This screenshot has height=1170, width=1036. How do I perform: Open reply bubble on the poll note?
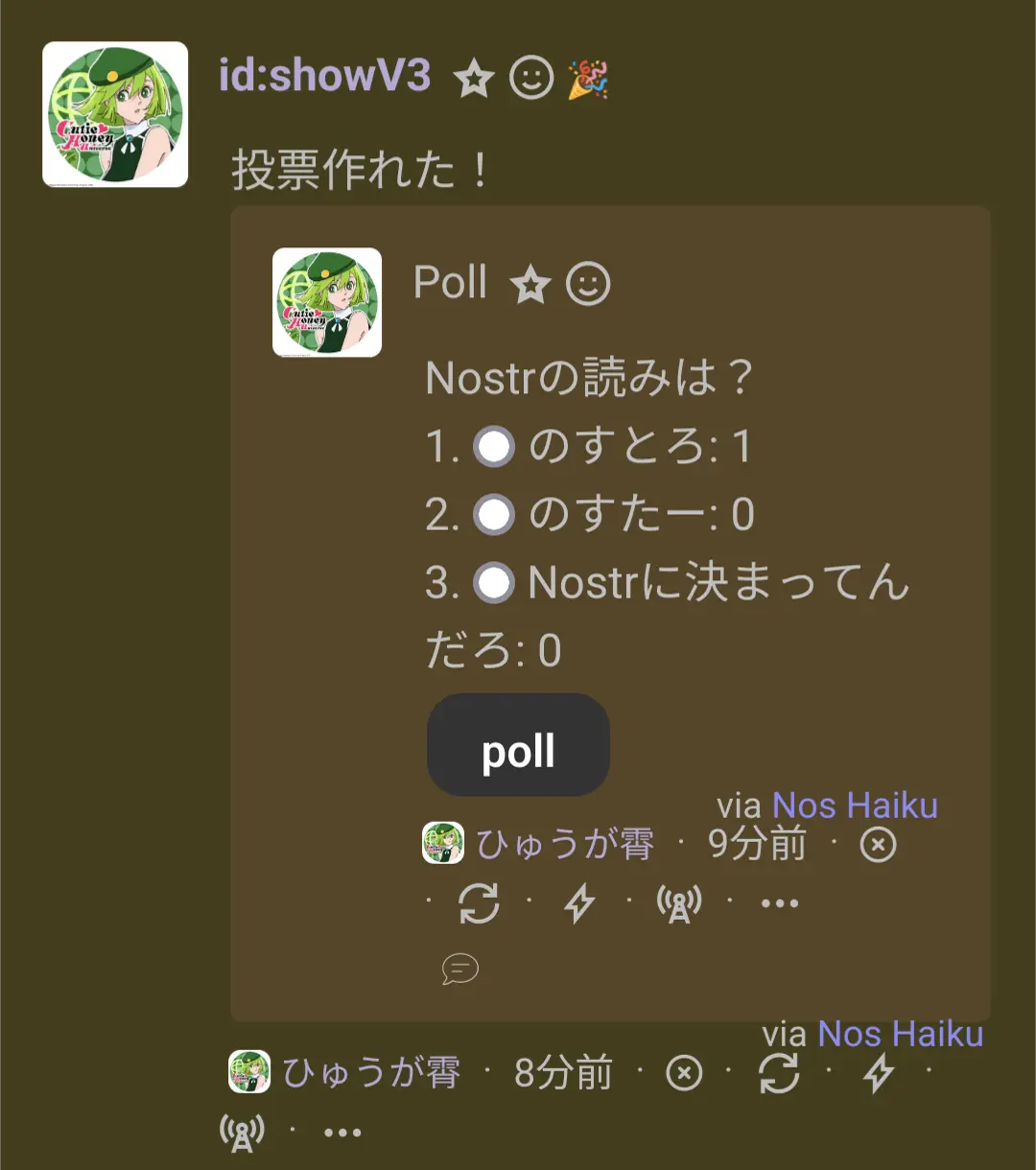click(460, 969)
